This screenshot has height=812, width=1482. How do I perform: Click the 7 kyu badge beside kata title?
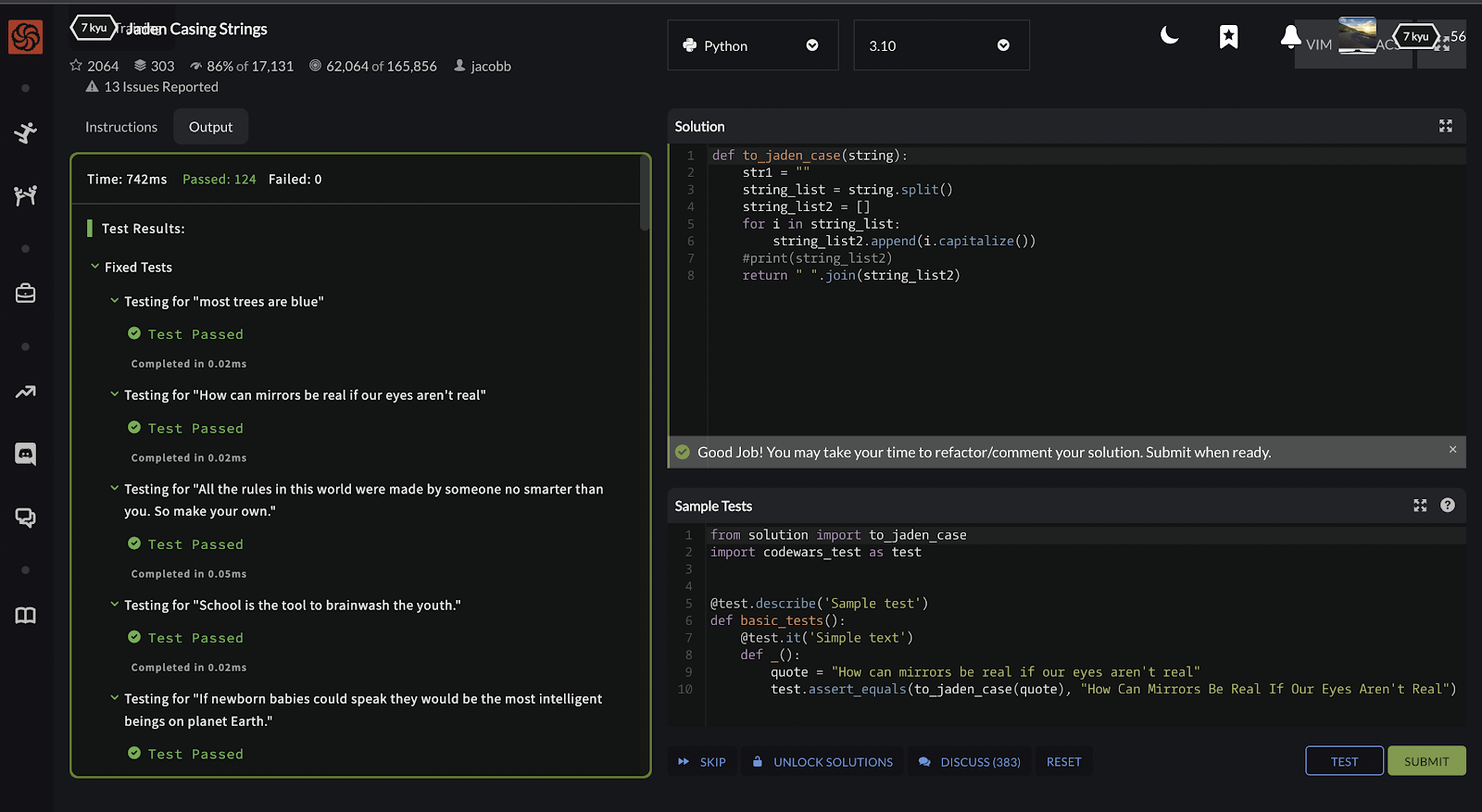(x=94, y=28)
